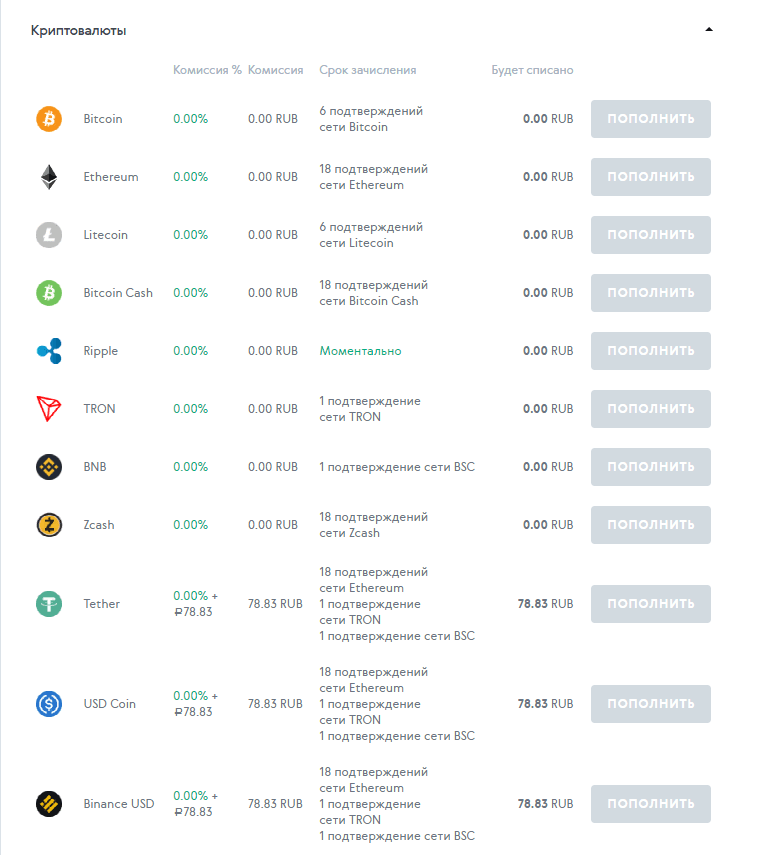
Task: Click the Bitcoin Cash green icon
Action: 49,293
